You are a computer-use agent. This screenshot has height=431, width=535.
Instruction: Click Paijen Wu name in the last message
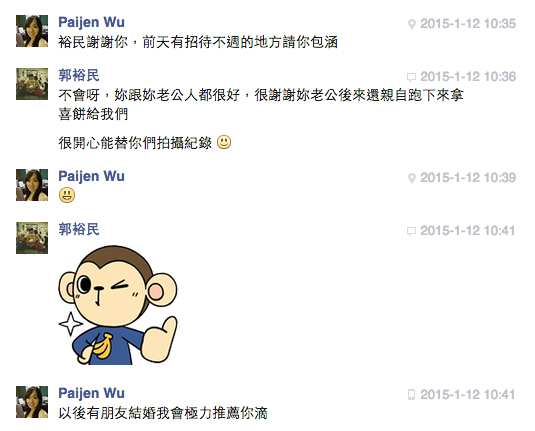click(91, 393)
